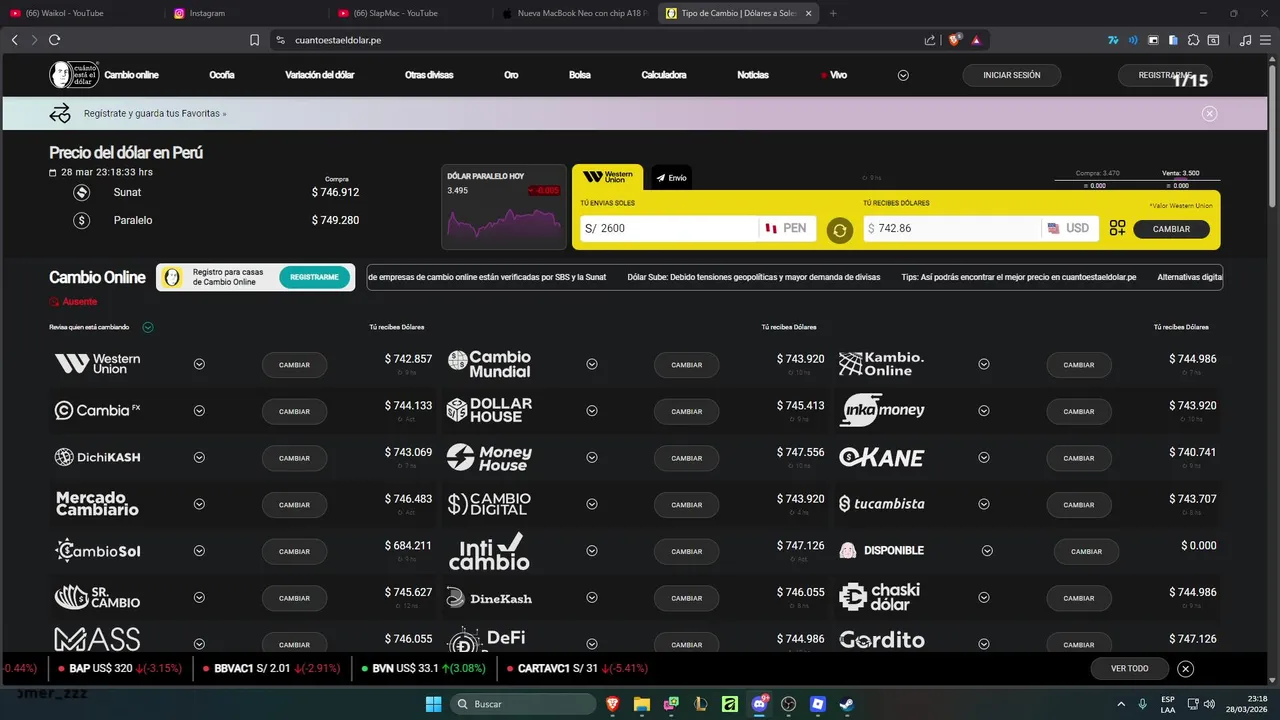Expand the DISPONIBLE row chevron

point(987,551)
